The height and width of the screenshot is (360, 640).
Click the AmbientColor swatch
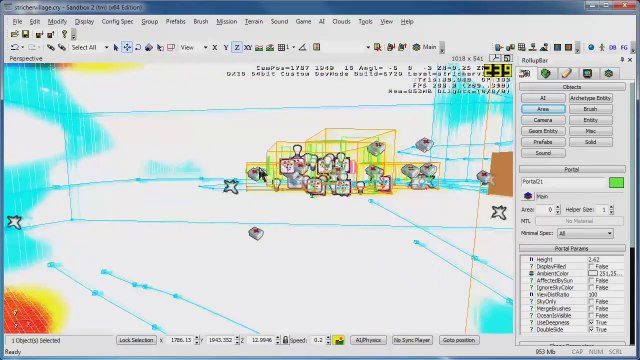tap(593, 273)
